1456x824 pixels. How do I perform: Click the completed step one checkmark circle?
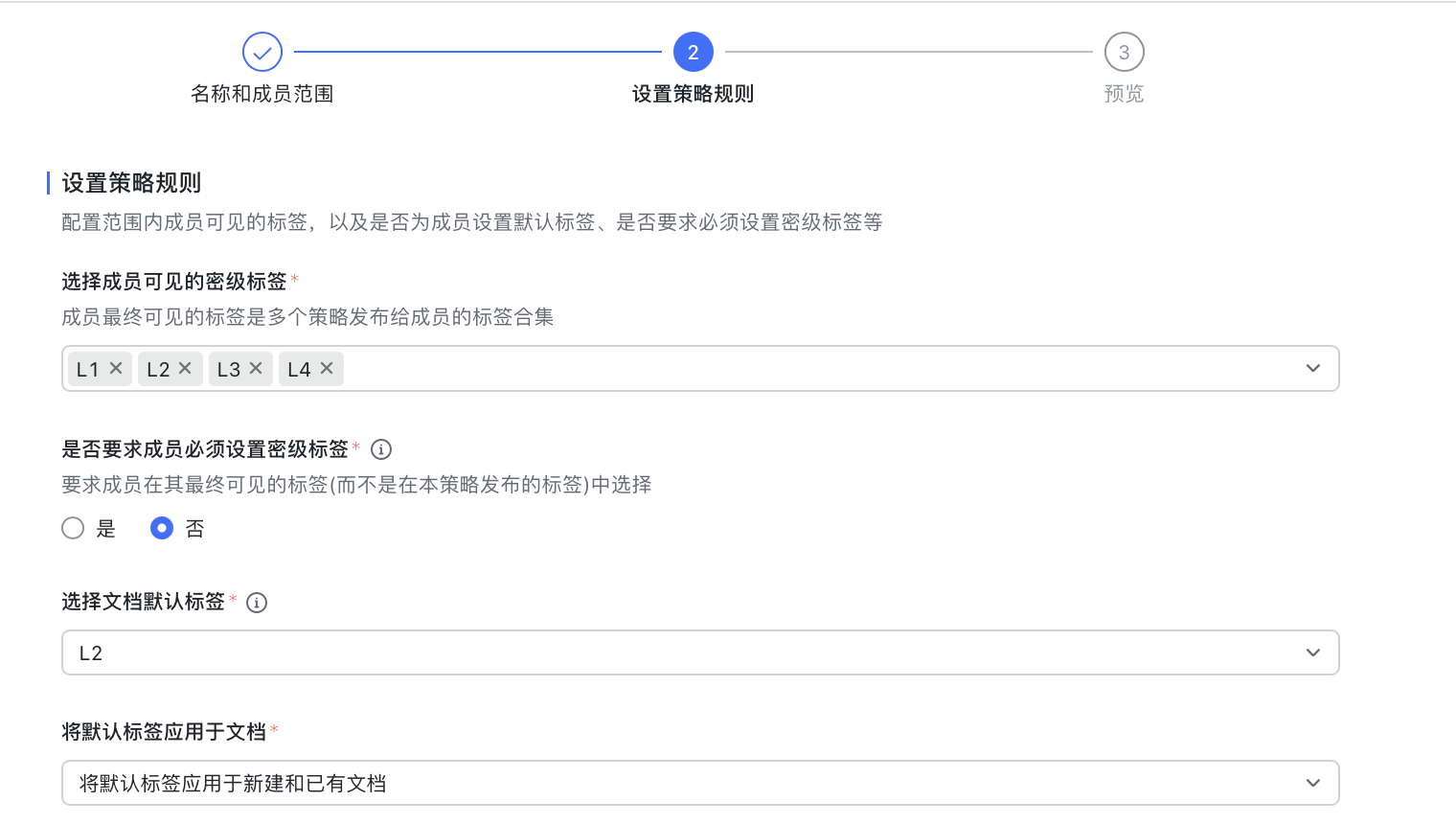tap(262, 53)
